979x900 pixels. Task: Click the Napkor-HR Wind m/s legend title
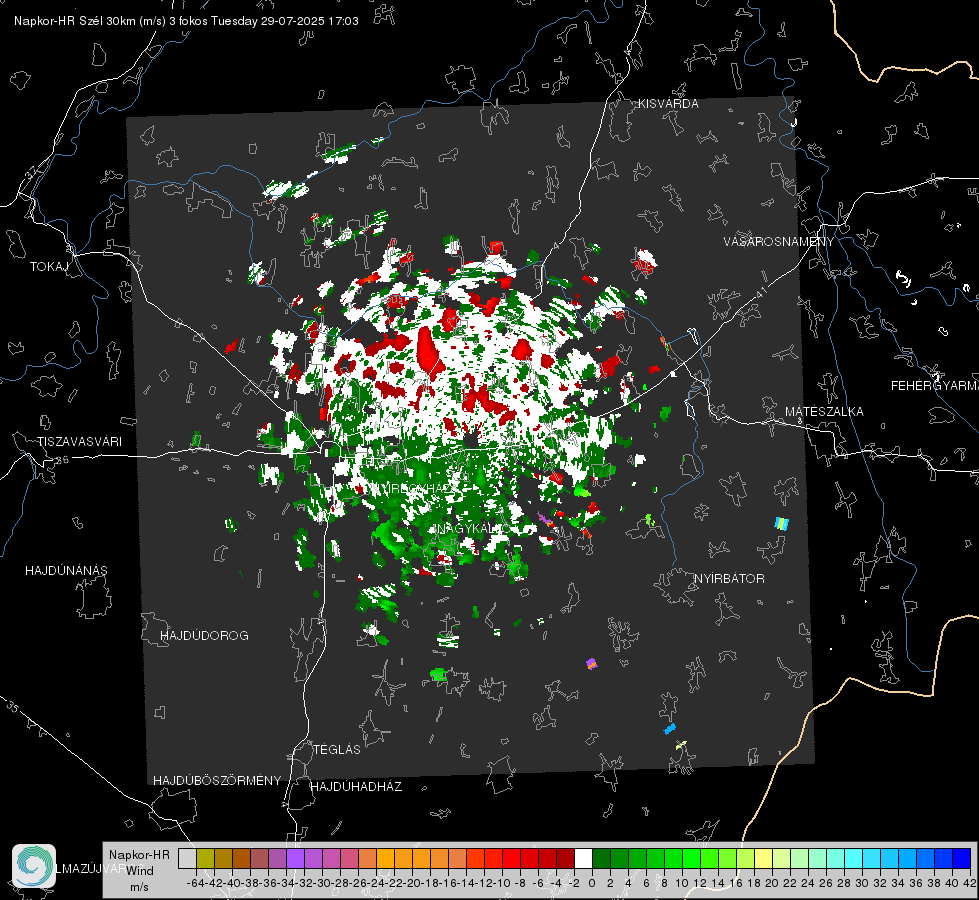click(139, 871)
